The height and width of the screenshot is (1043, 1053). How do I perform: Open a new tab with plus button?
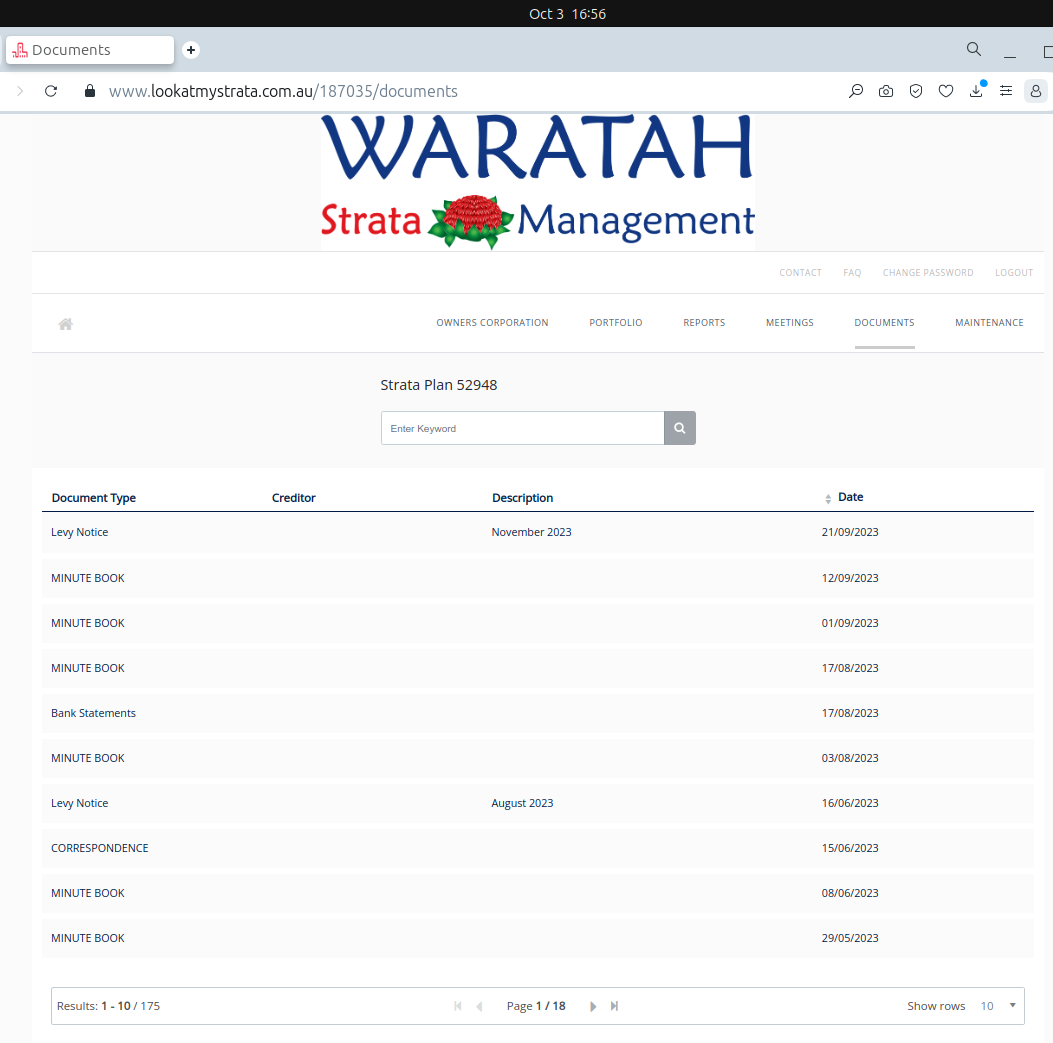coord(191,50)
